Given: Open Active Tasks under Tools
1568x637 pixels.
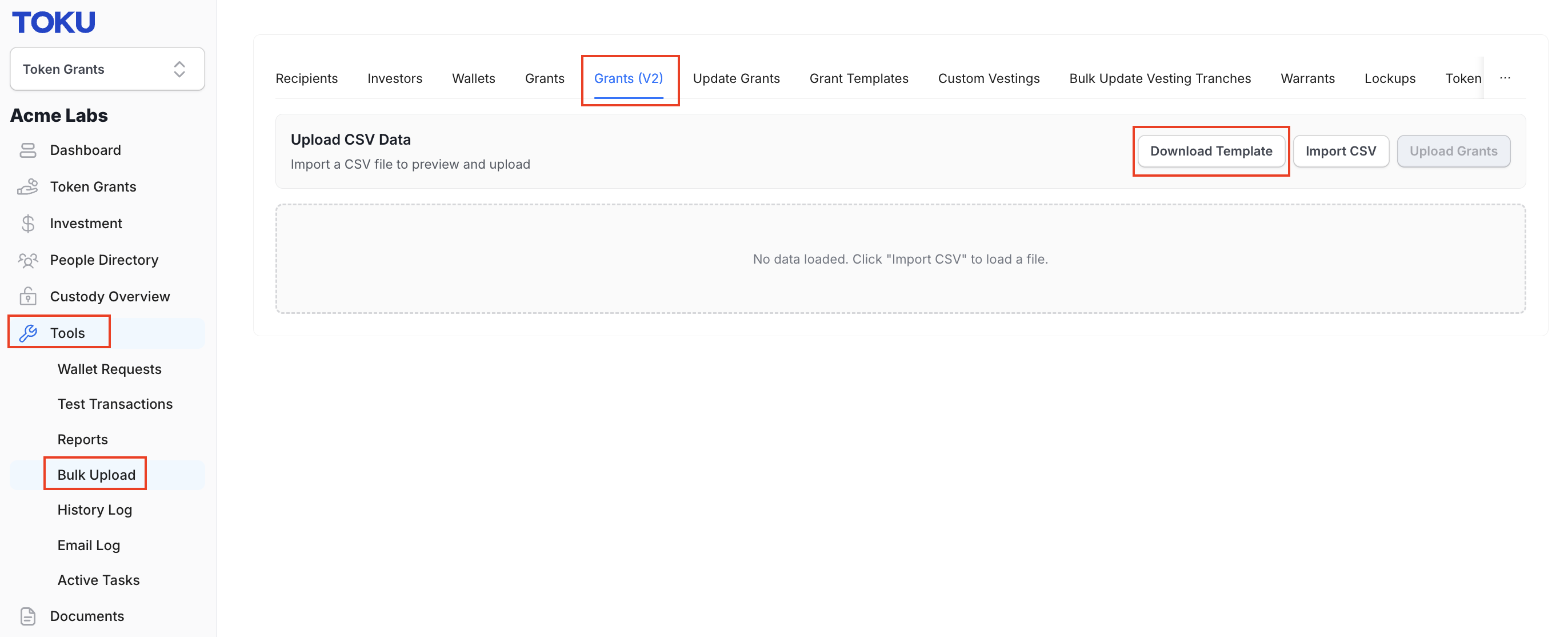Looking at the screenshot, I should [99, 580].
